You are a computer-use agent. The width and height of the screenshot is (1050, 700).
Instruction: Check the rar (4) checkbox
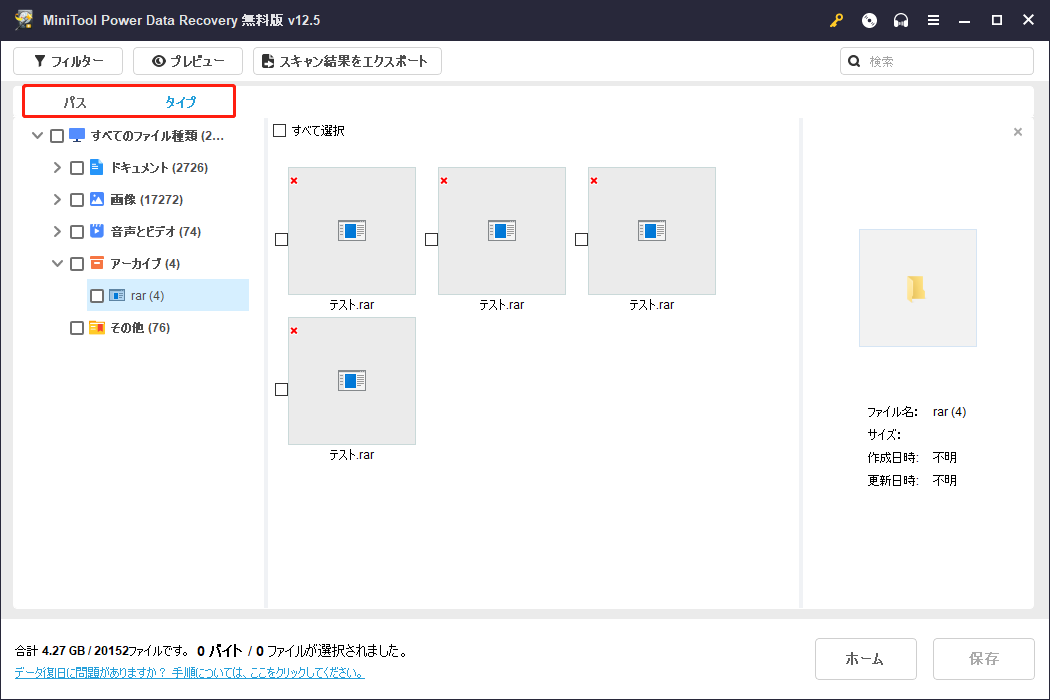point(97,295)
